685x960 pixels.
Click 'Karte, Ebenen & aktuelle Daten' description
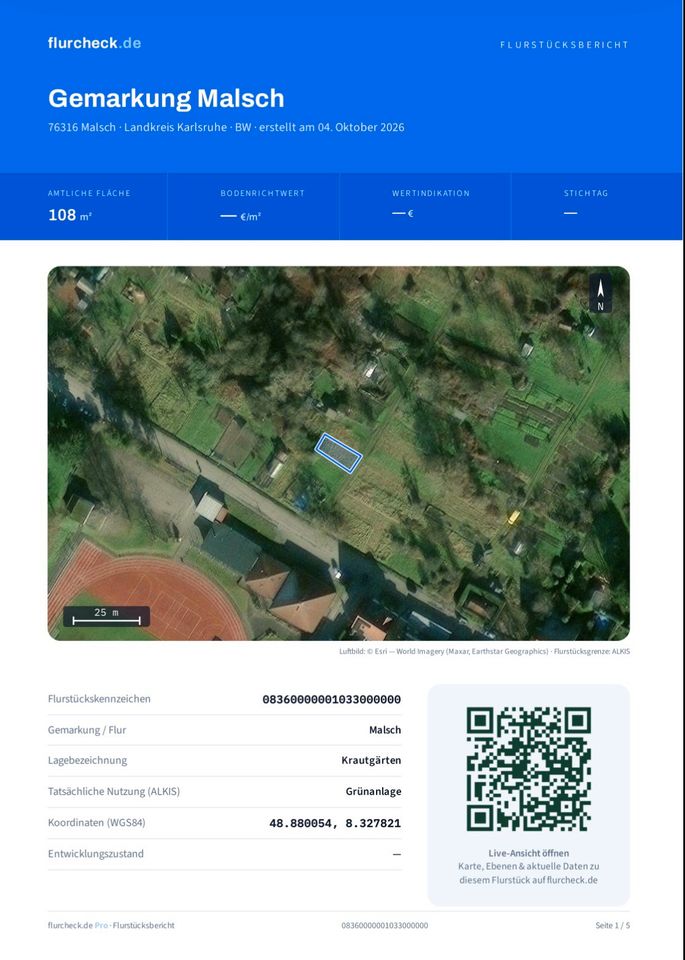529,873
